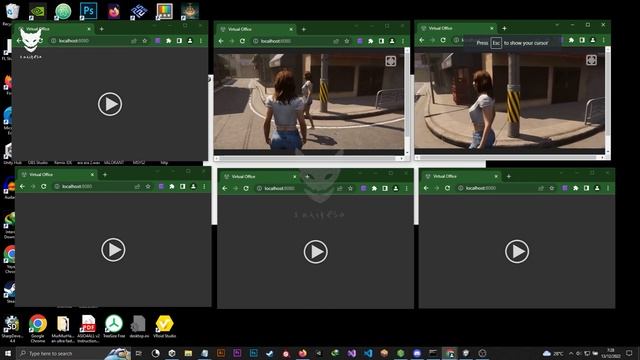This screenshot has width=640, height=360.
Task: Click the localhost address bar in the bottom-left window
Action: coord(93,187)
